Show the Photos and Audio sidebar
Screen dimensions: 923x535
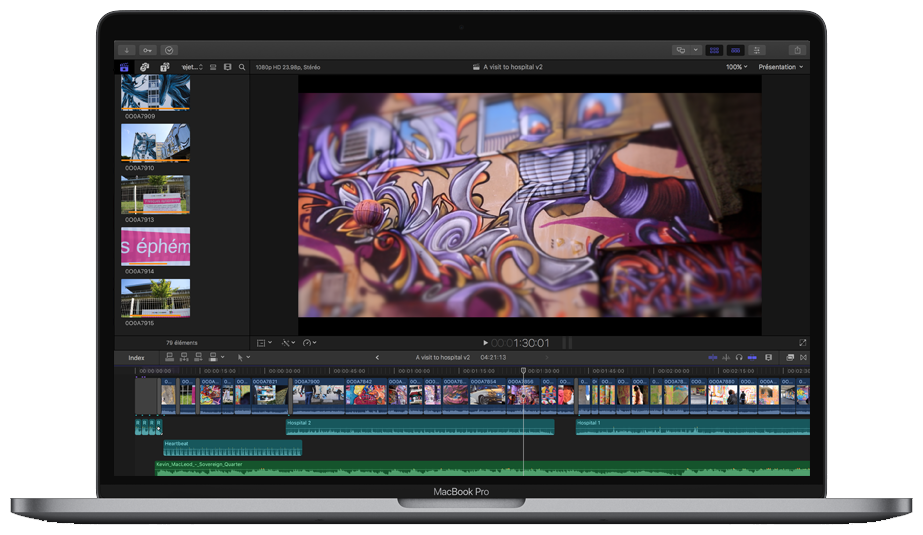tap(145, 67)
